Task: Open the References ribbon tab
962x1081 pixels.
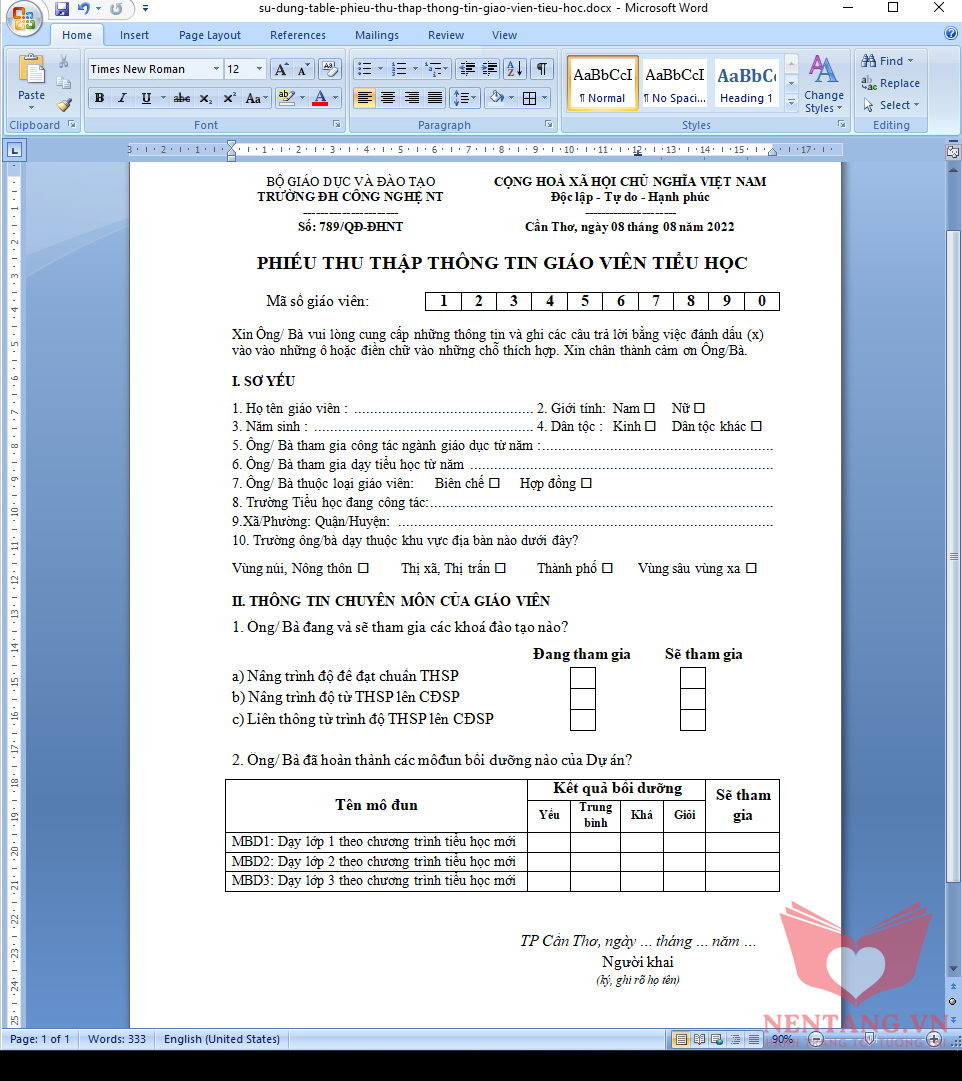Action: [297, 35]
